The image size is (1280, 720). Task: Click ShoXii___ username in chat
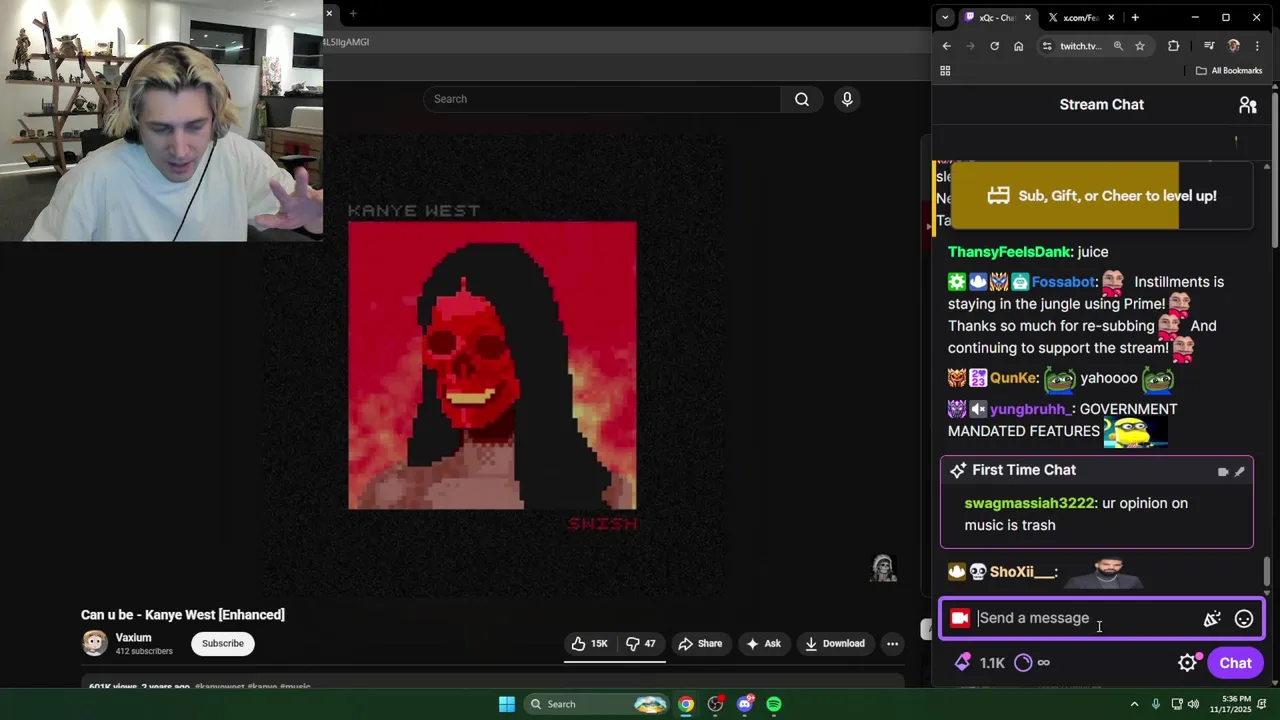point(1022,572)
